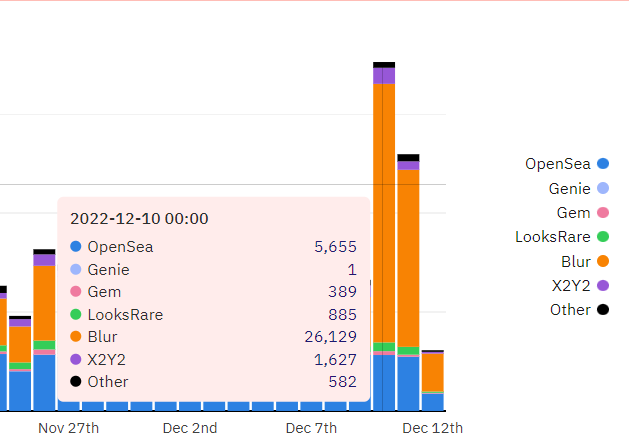Click the Nov 27th bar's blue OpenSea segment
This screenshot has width=629, height=437.
pyautogui.click(x=44, y=383)
